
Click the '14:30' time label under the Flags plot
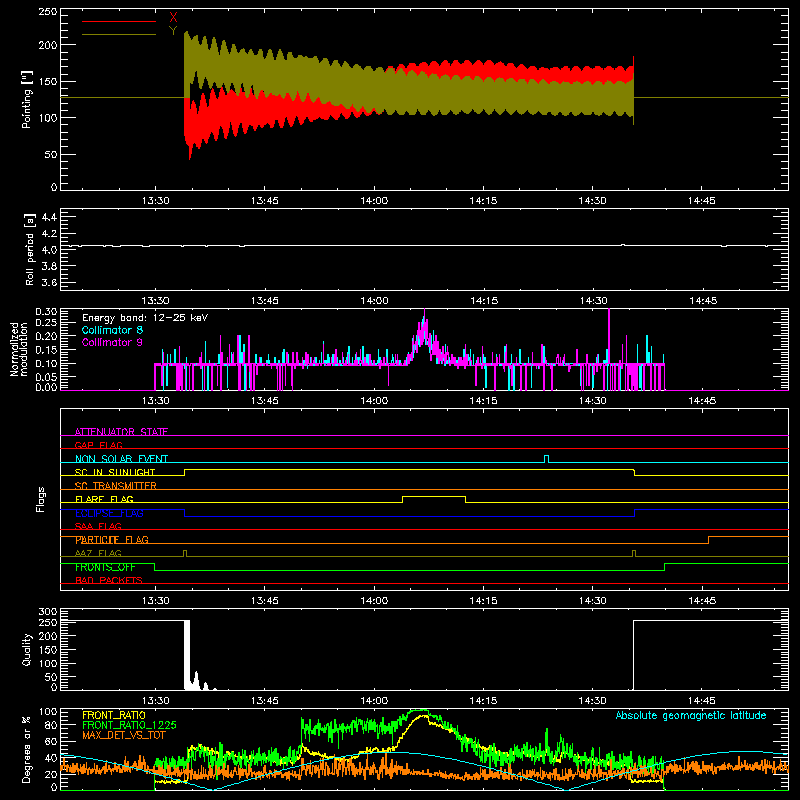[593, 601]
